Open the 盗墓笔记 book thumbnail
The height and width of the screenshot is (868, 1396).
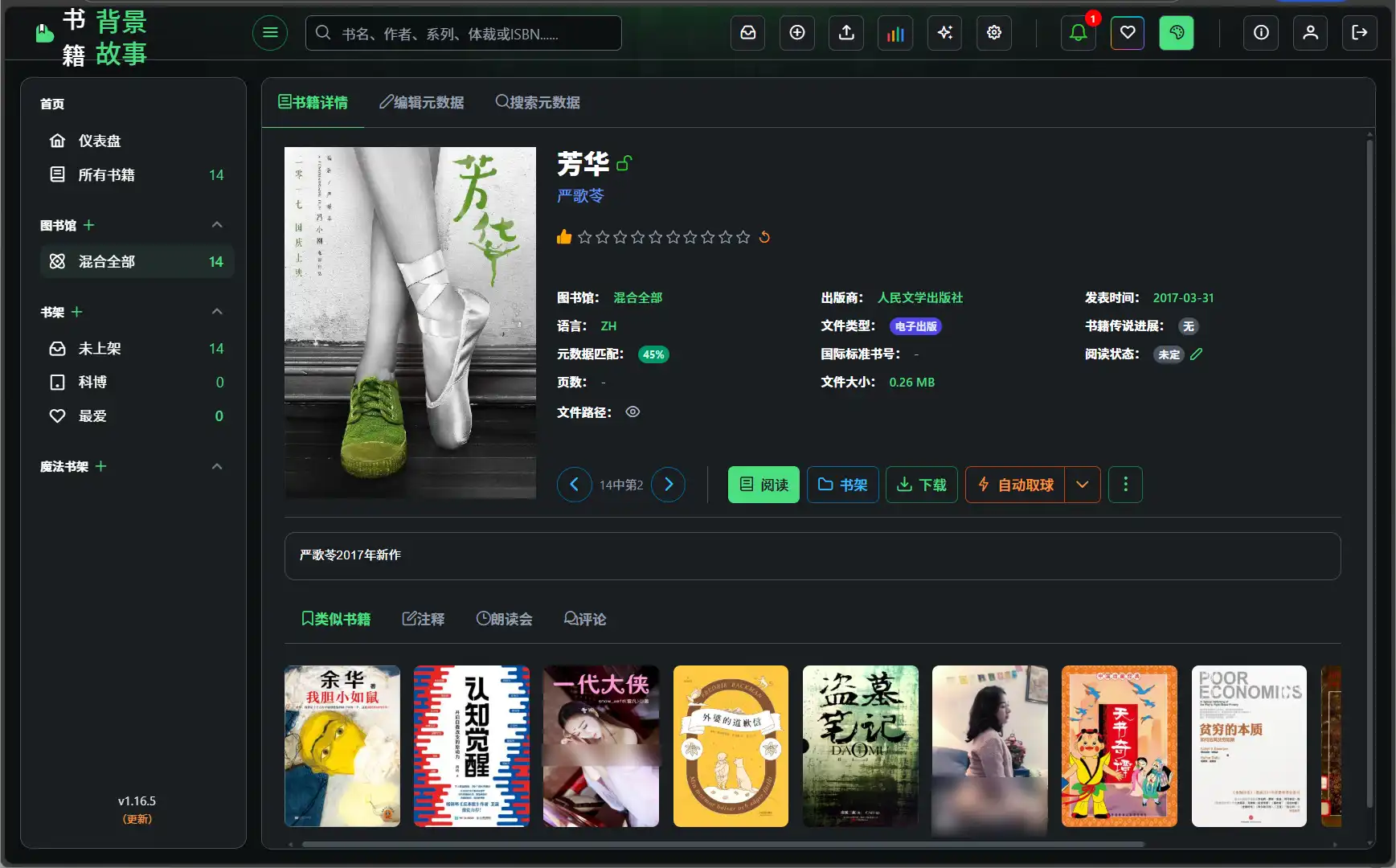[860, 746]
